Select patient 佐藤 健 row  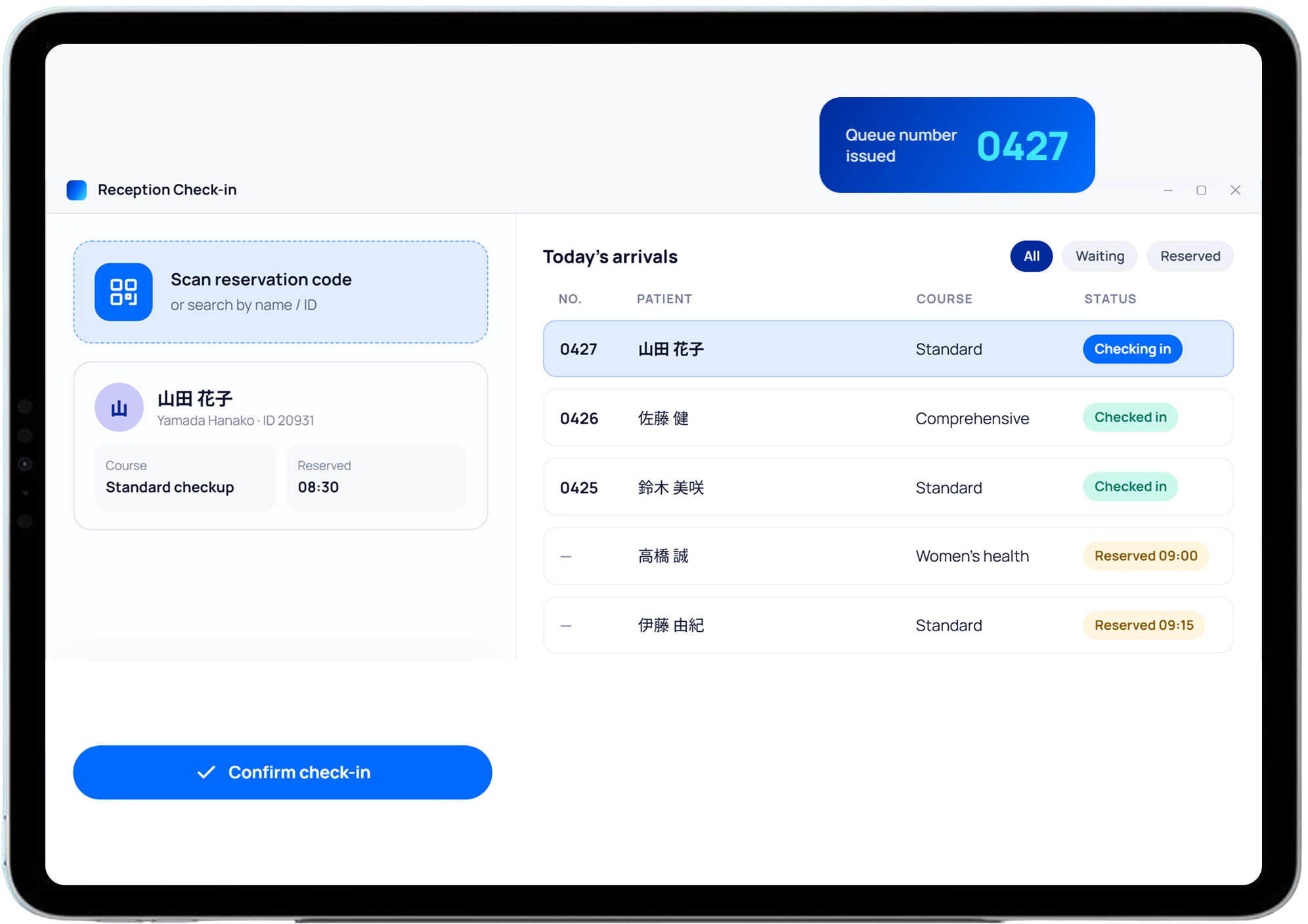pos(888,418)
